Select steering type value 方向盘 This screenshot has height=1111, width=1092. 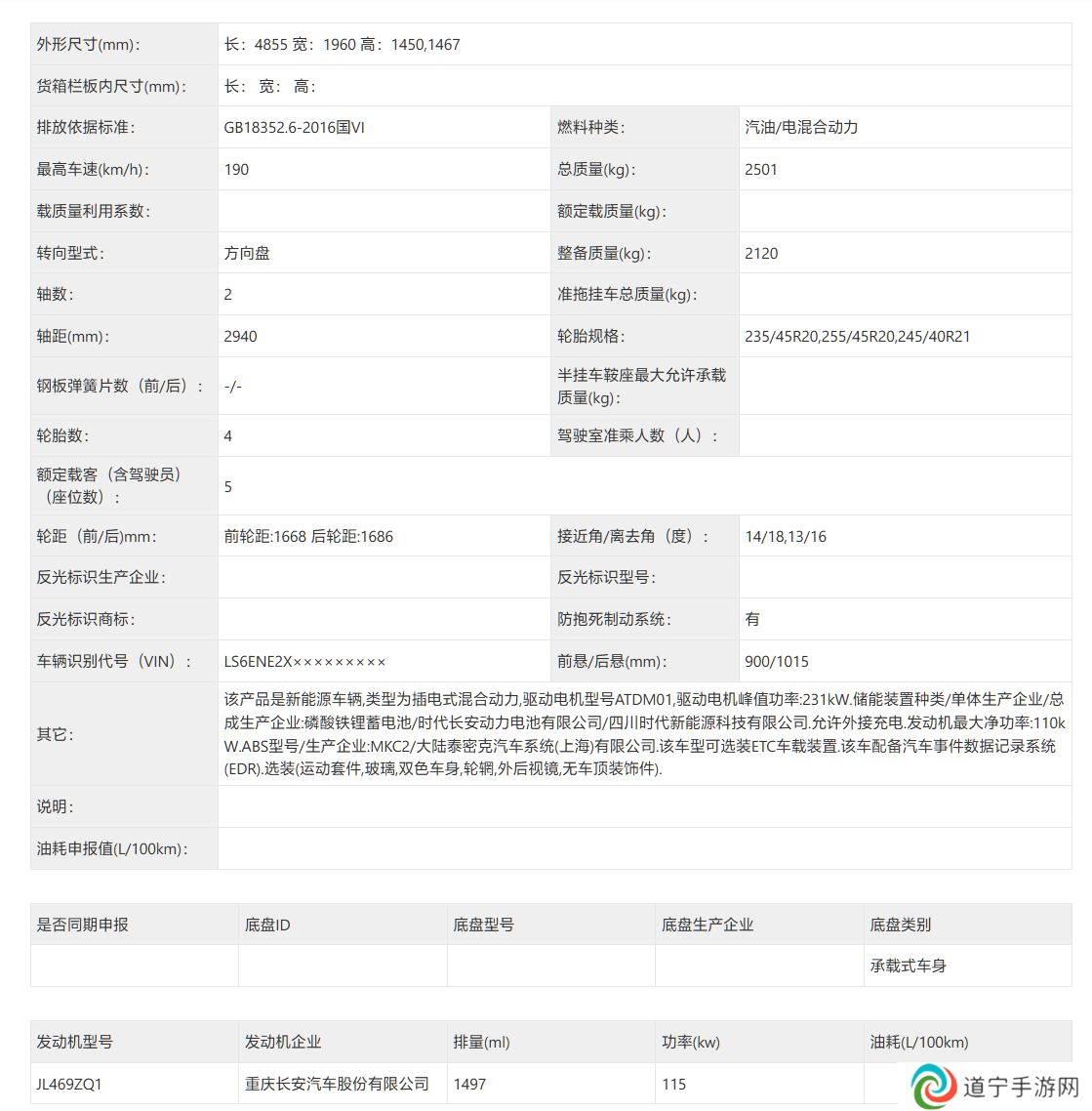(247, 253)
